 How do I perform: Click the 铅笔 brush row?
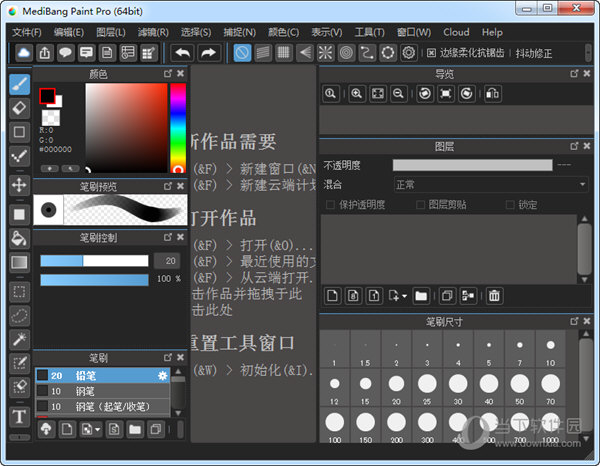click(x=103, y=376)
